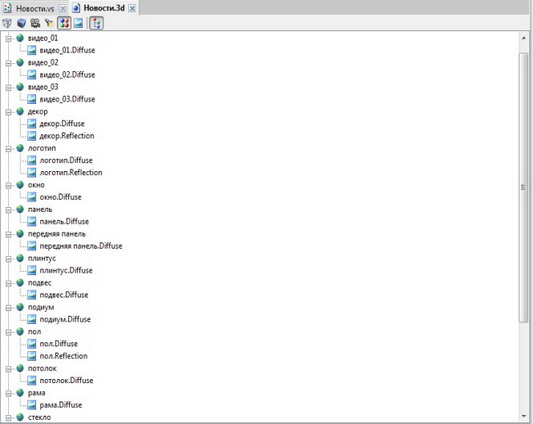Select the окно.Diffuse texture item

[61, 197]
